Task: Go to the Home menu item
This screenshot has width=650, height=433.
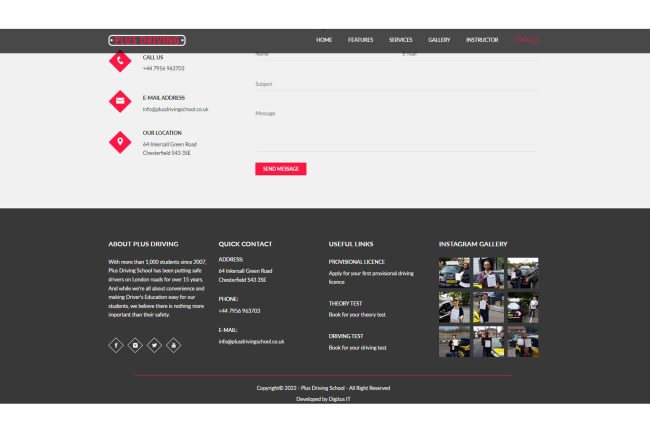Action: (324, 40)
